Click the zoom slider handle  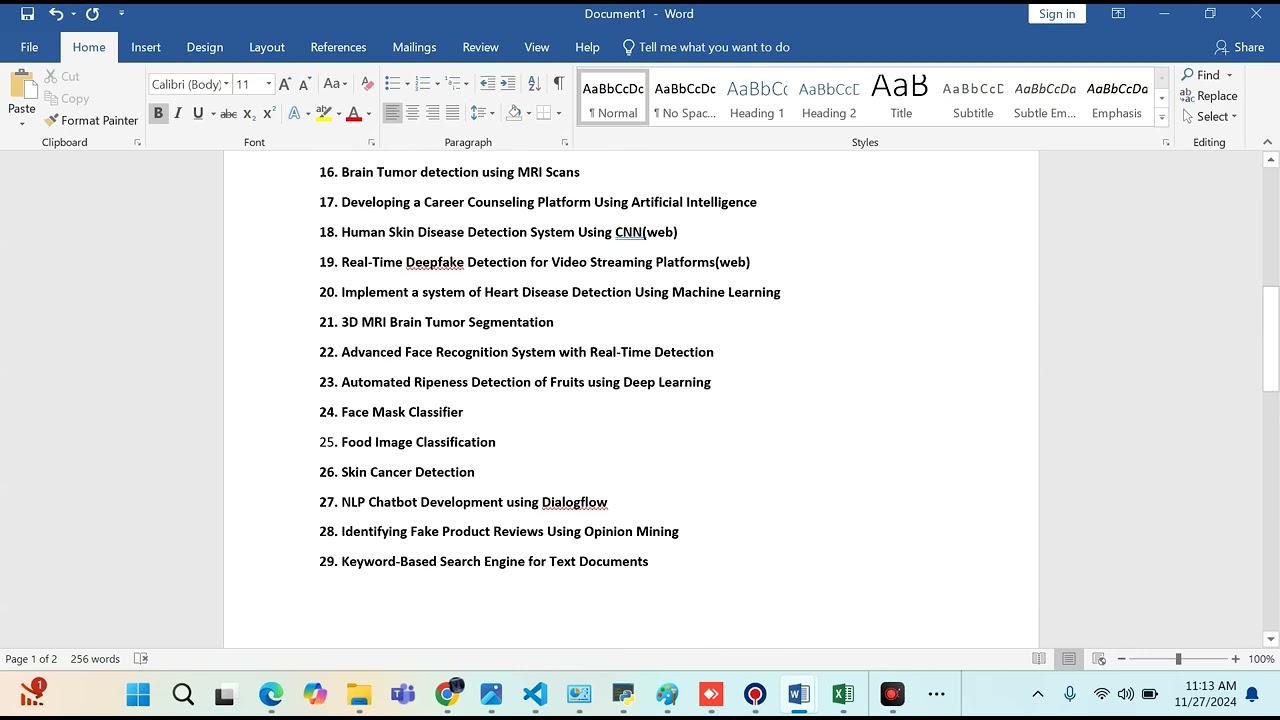[1178, 659]
